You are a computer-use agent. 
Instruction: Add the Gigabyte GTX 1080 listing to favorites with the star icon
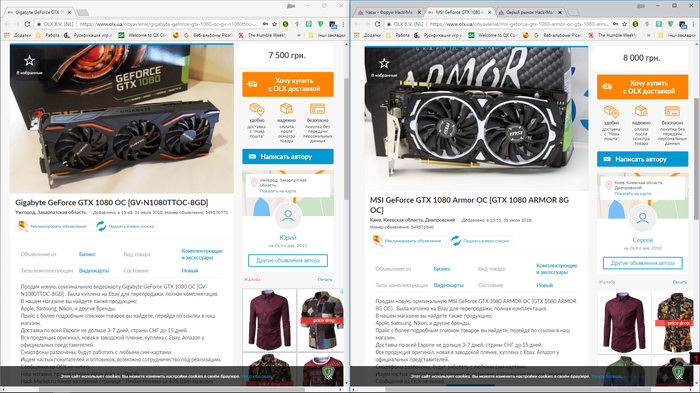[29, 61]
